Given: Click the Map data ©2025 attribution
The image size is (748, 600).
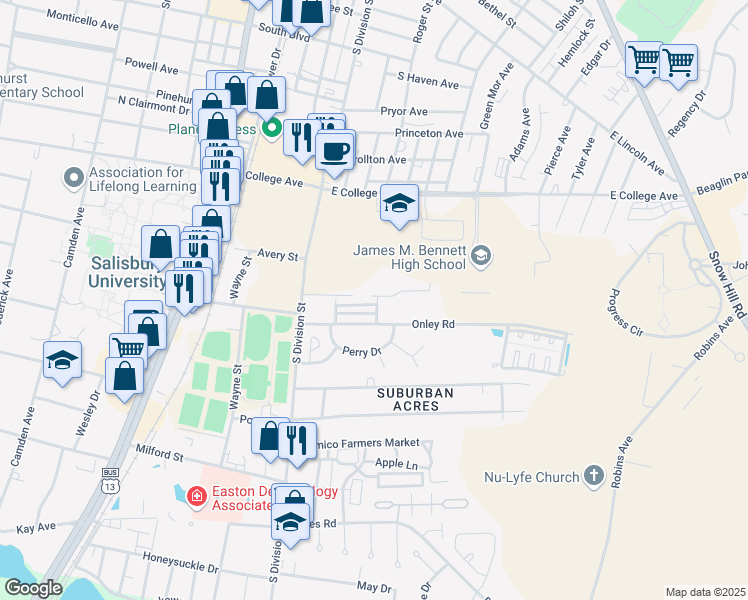Looking at the screenshot, I should point(706,592).
